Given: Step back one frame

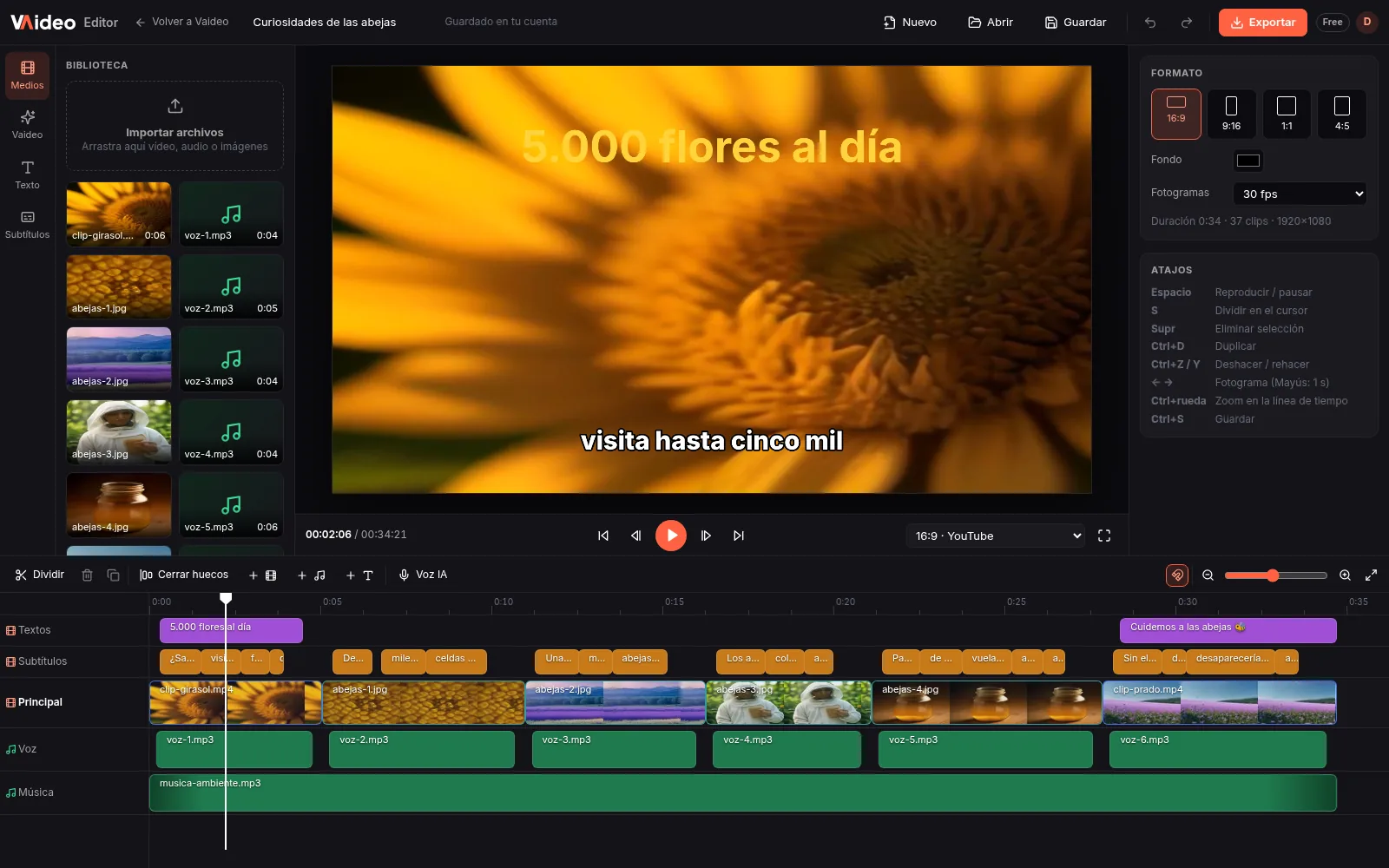Looking at the screenshot, I should (x=636, y=536).
